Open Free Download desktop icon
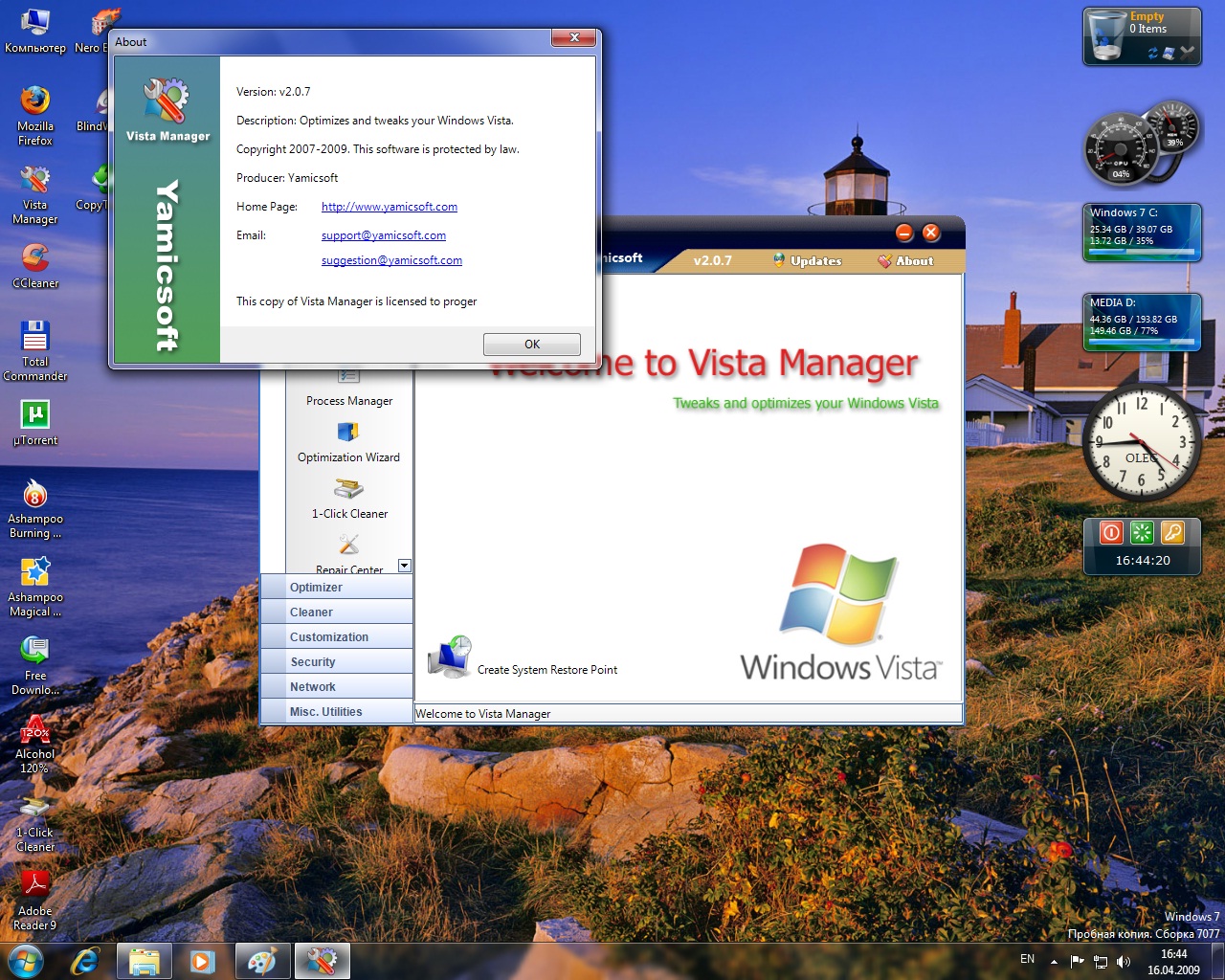This screenshot has height=980, width=1225. point(35,665)
